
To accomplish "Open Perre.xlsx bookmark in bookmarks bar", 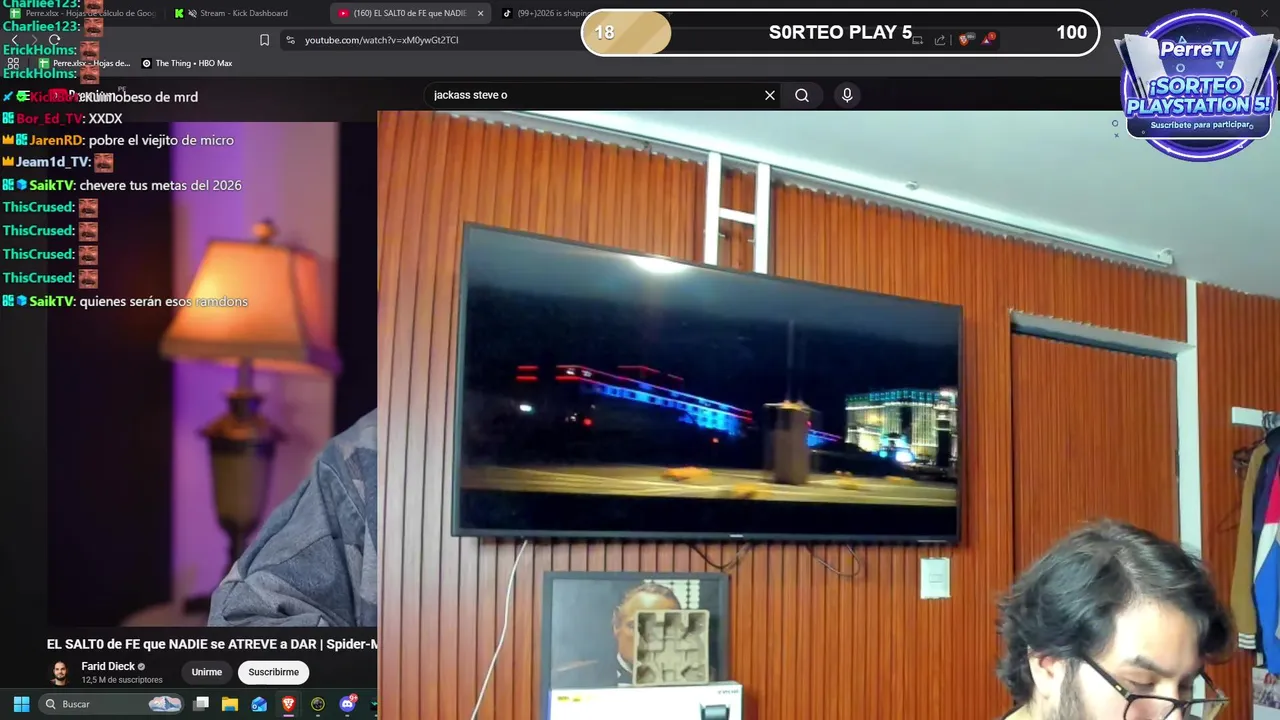I will [x=84, y=63].
